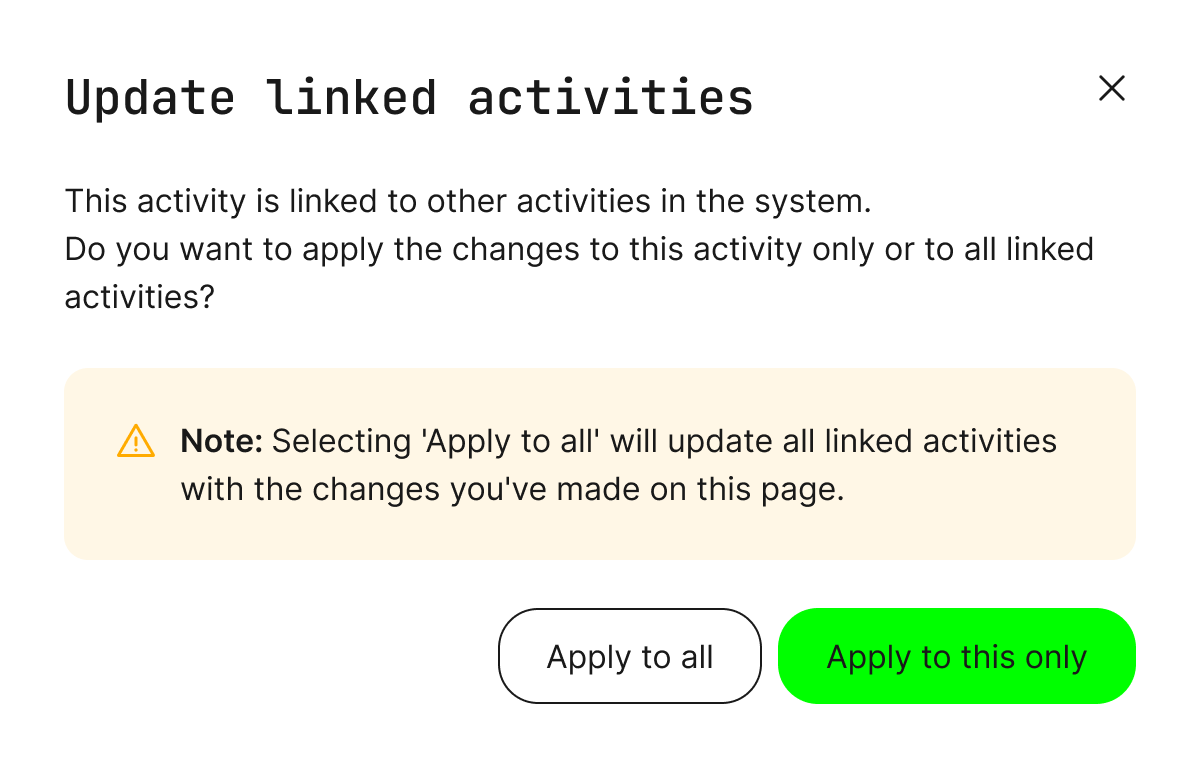The image size is (1200, 768).
Task: Confirm with green "Apply to this only" button
Action: pyautogui.click(x=956, y=656)
